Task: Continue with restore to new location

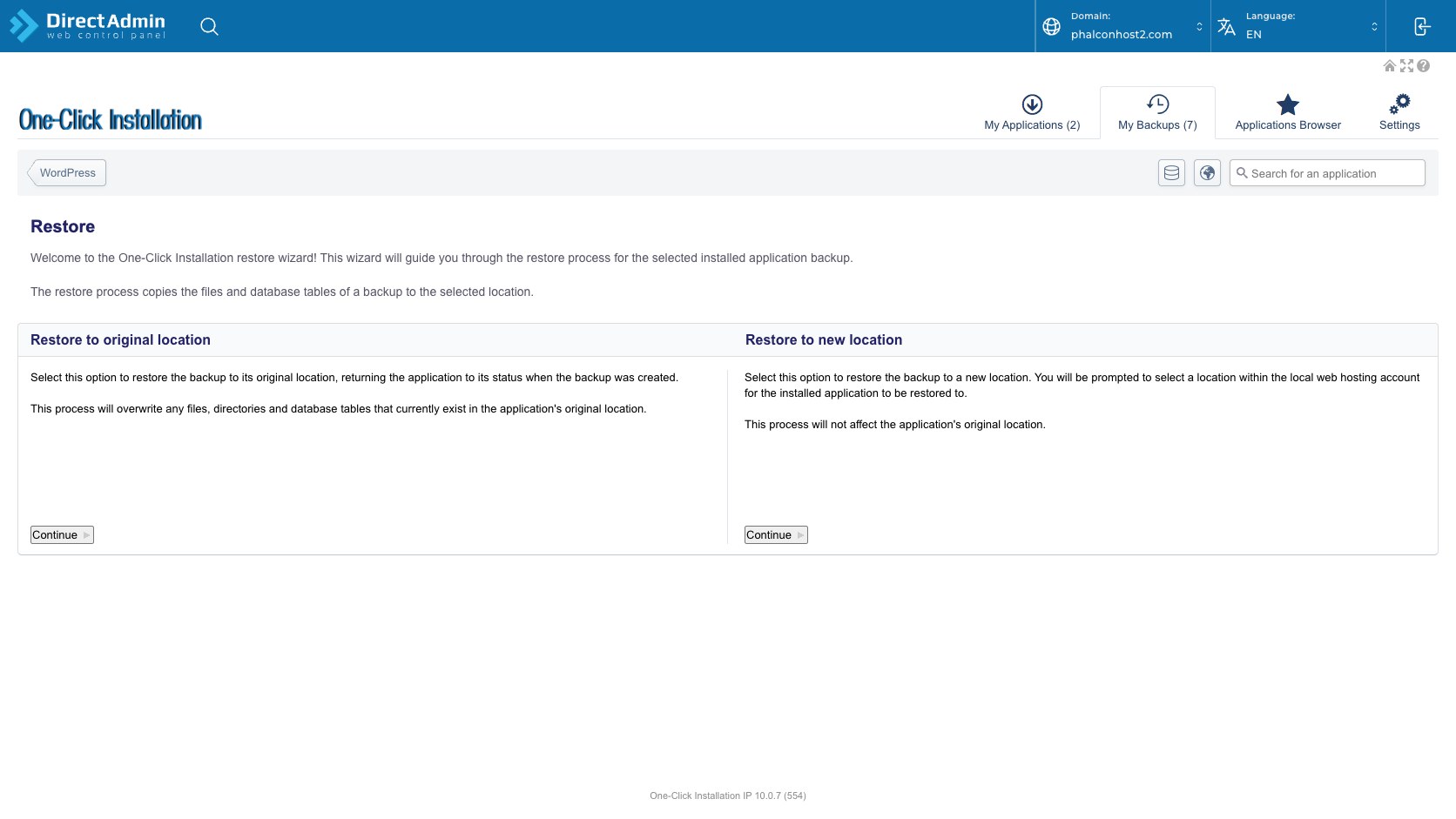Action: pos(776,534)
